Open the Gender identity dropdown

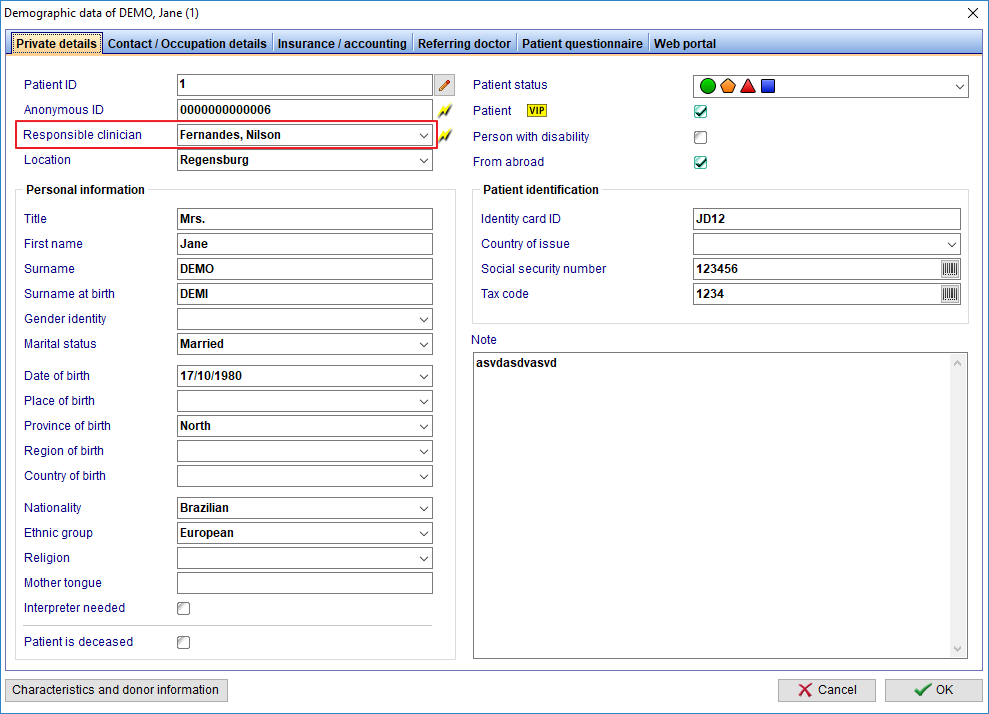pyautogui.click(x=424, y=320)
